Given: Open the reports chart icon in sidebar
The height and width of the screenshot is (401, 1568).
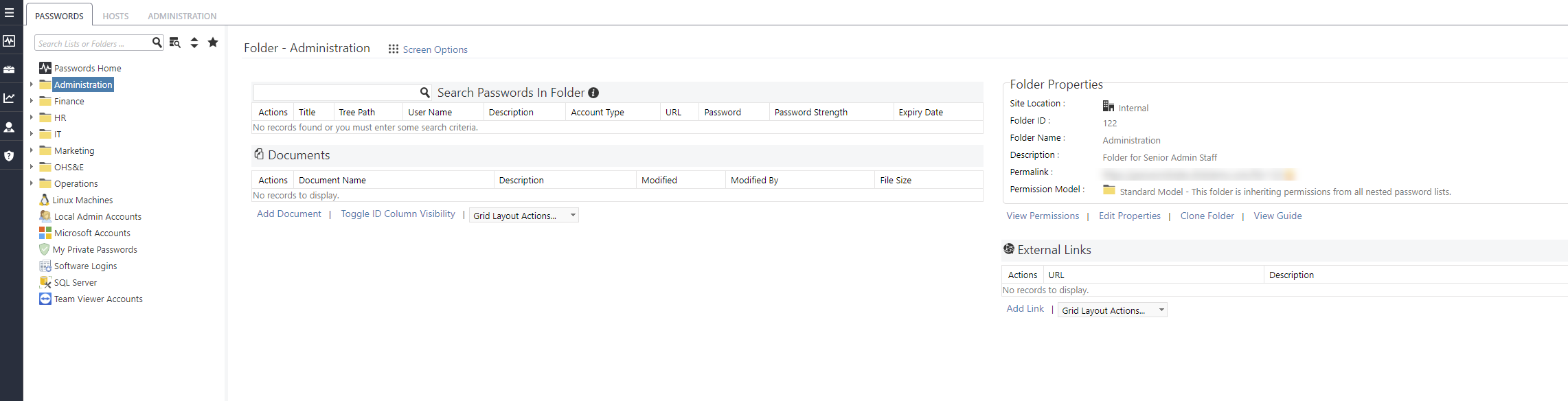Looking at the screenshot, I should point(10,98).
